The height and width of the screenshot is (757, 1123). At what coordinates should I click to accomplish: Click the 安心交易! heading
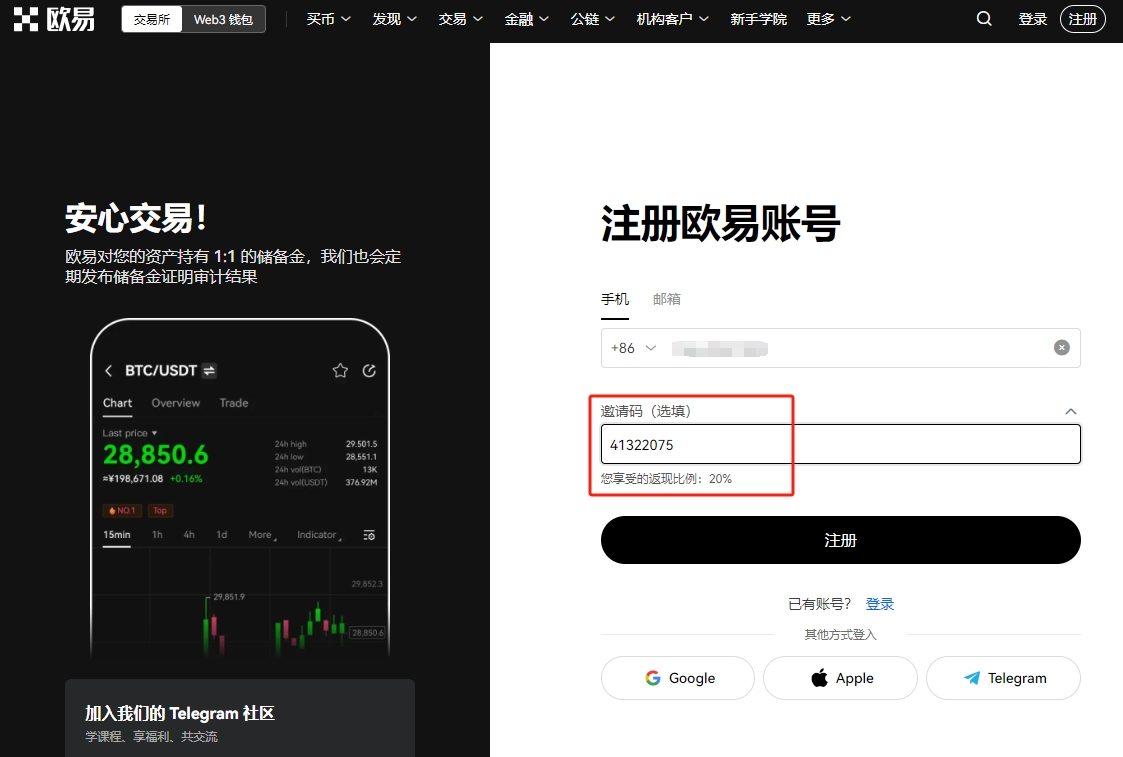tap(136, 218)
